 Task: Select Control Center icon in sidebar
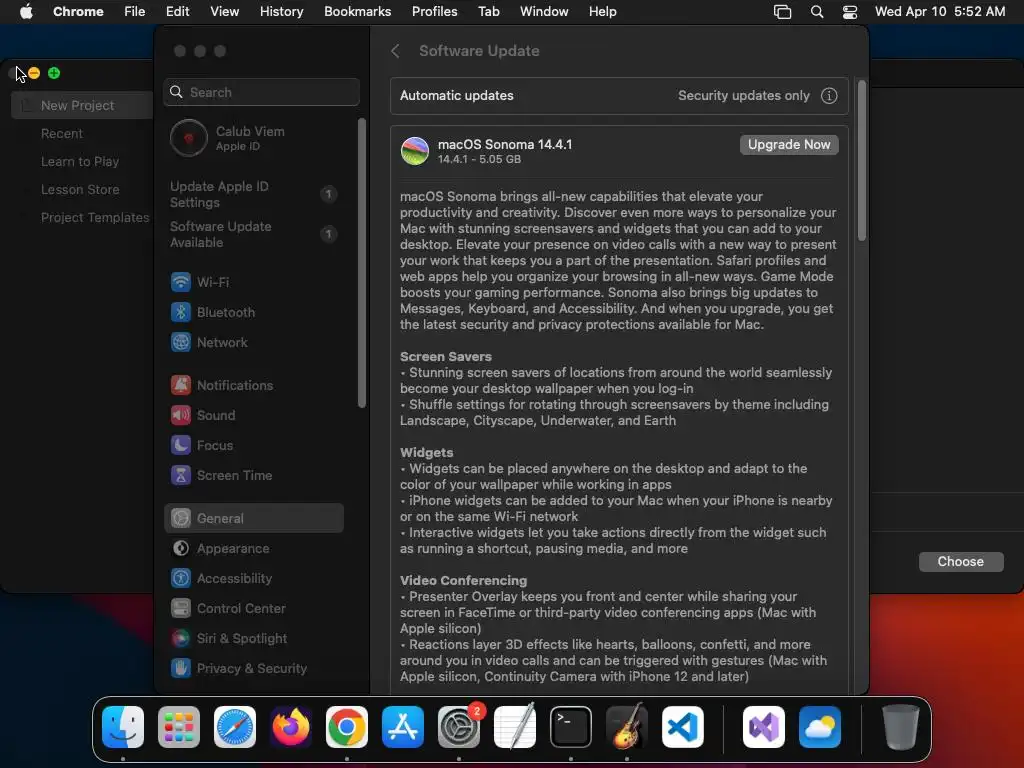[x=181, y=609]
